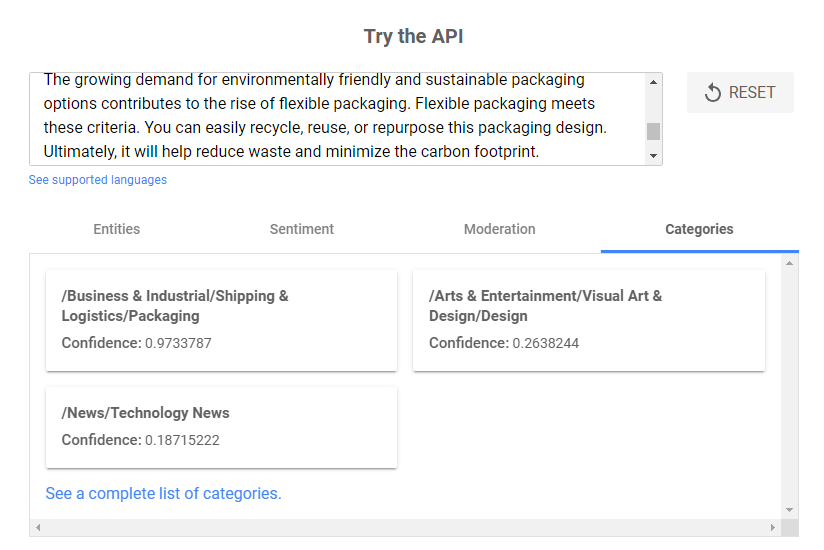This screenshot has height=550, width=824.
Task: Open the Entities tab
Action: click(x=117, y=229)
